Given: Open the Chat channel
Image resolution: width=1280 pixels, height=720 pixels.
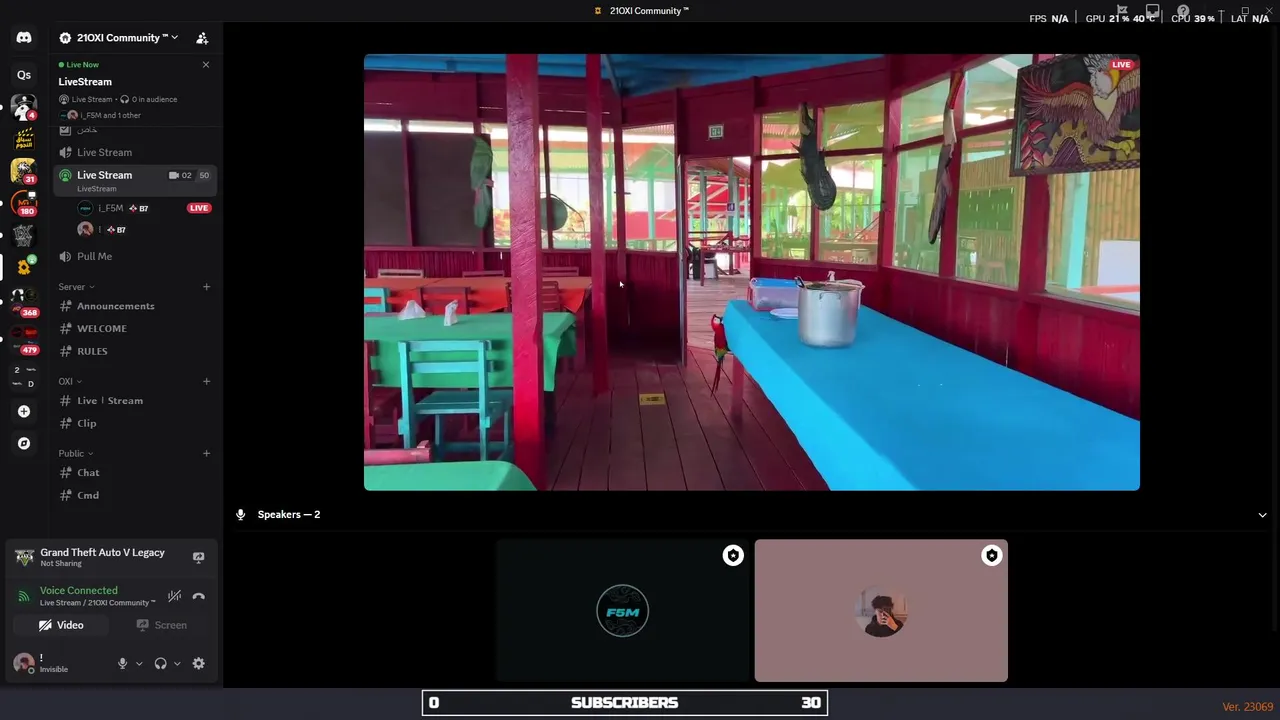Looking at the screenshot, I should 135,472.
